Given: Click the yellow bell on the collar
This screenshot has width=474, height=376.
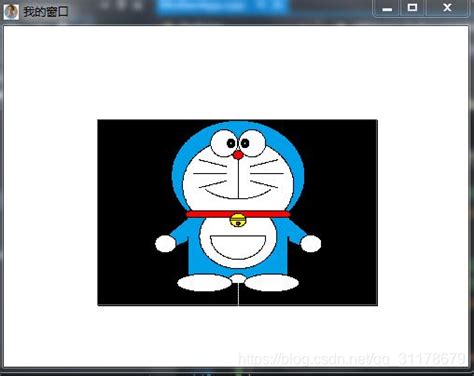Looking at the screenshot, I should tap(238, 220).
